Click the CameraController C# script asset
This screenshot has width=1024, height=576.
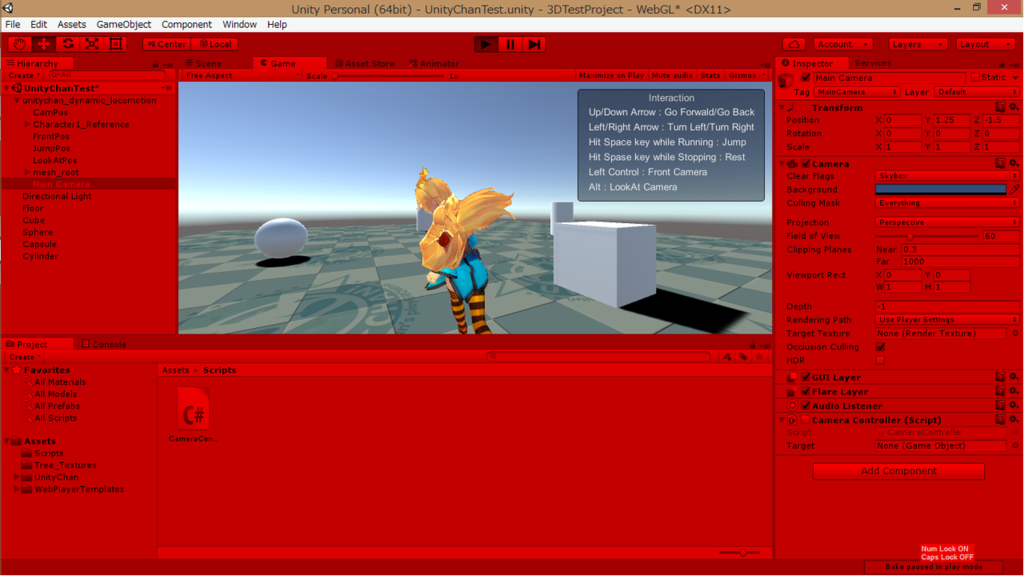193,413
